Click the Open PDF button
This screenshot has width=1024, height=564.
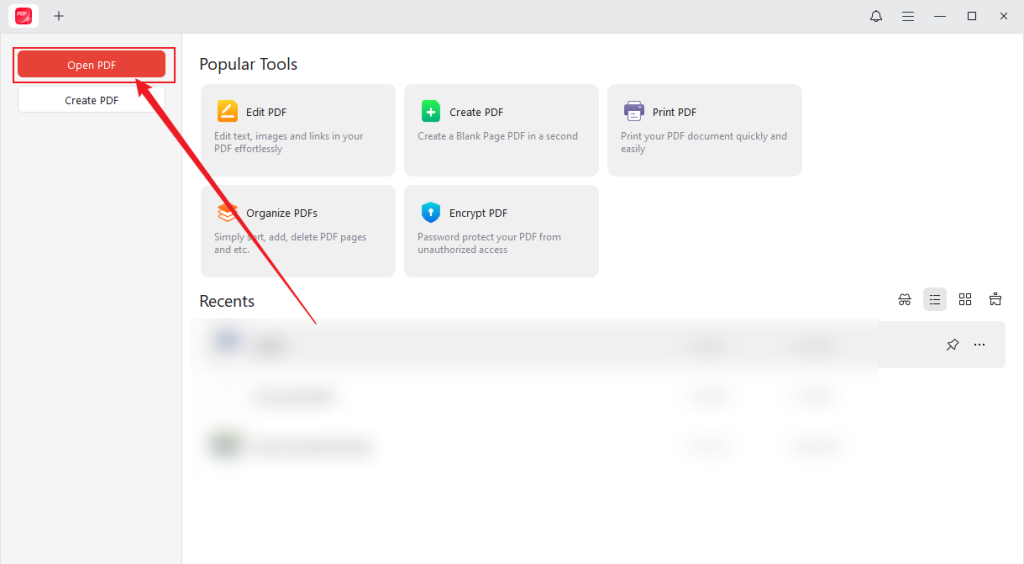pos(91,65)
